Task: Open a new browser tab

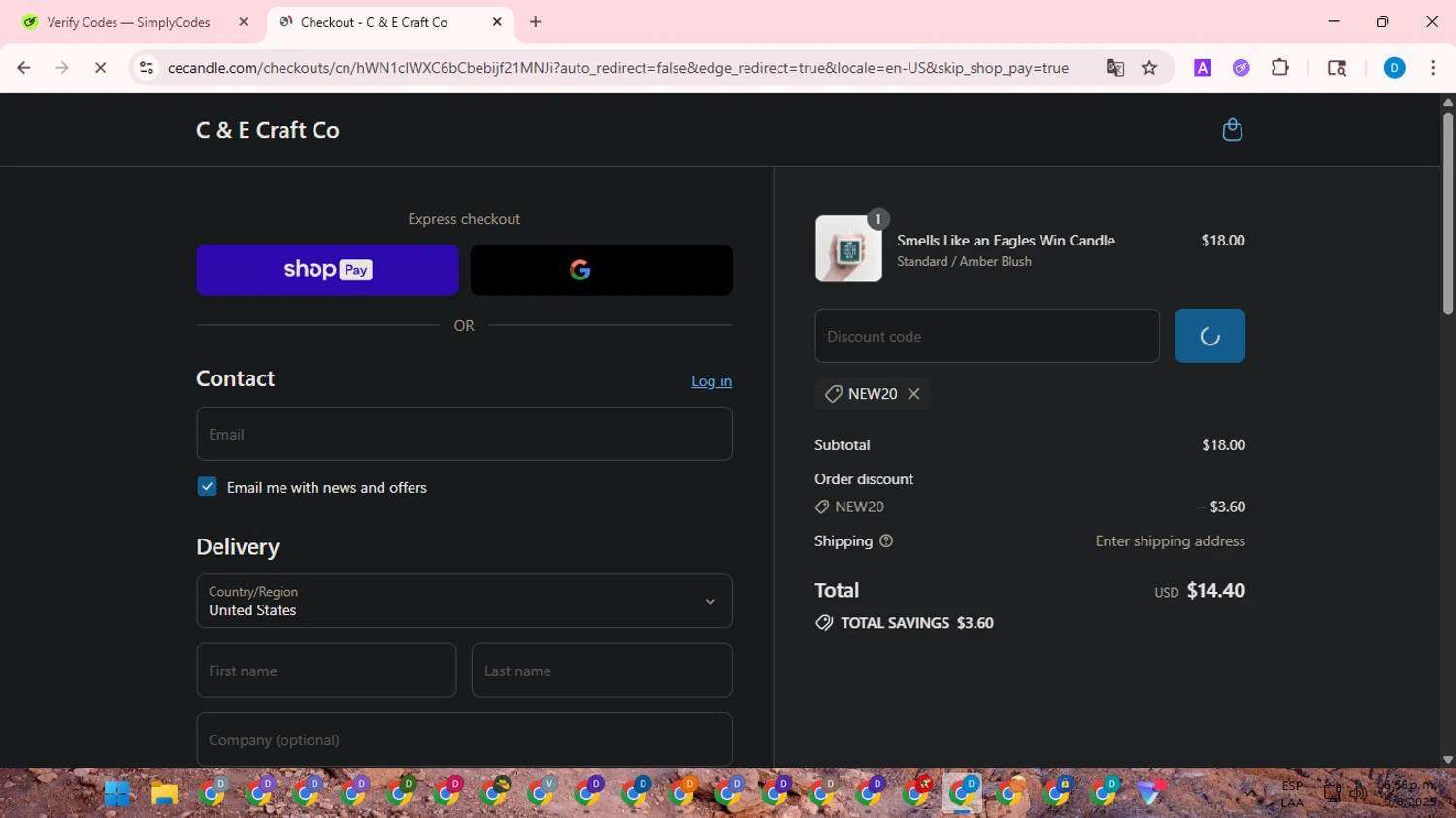Action: [x=536, y=22]
